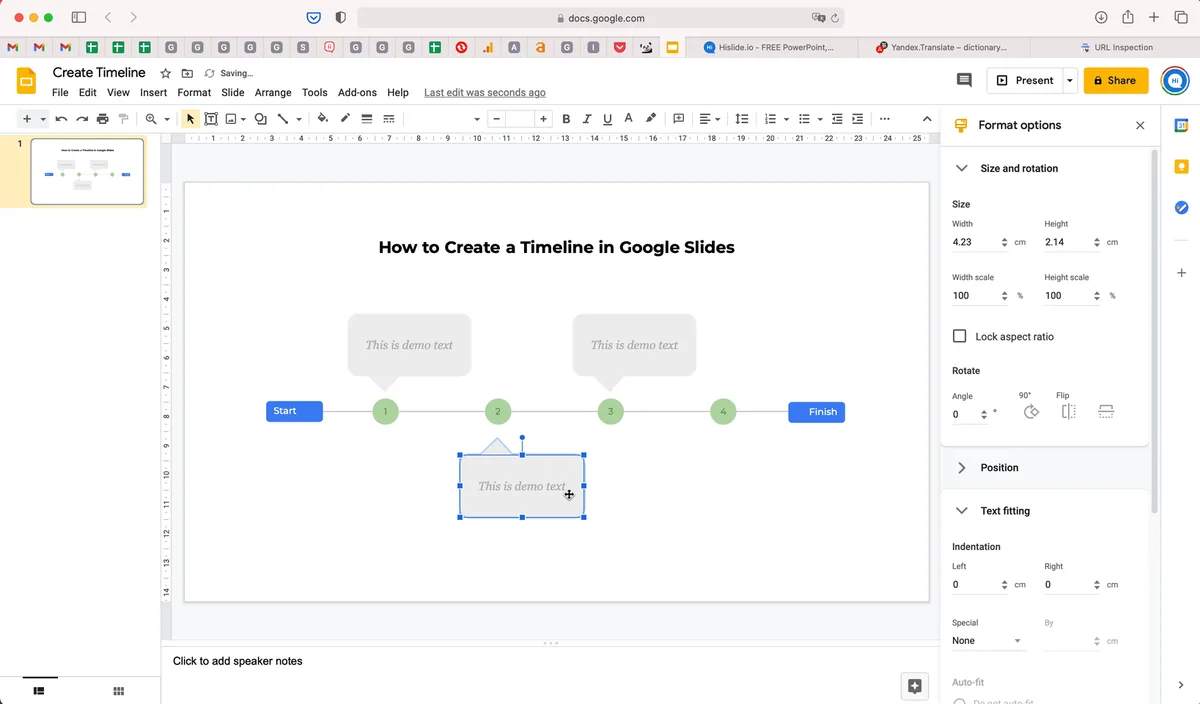Open the Present options dropdown arrow
This screenshot has width=1200, height=704.
pyautogui.click(x=1070, y=80)
